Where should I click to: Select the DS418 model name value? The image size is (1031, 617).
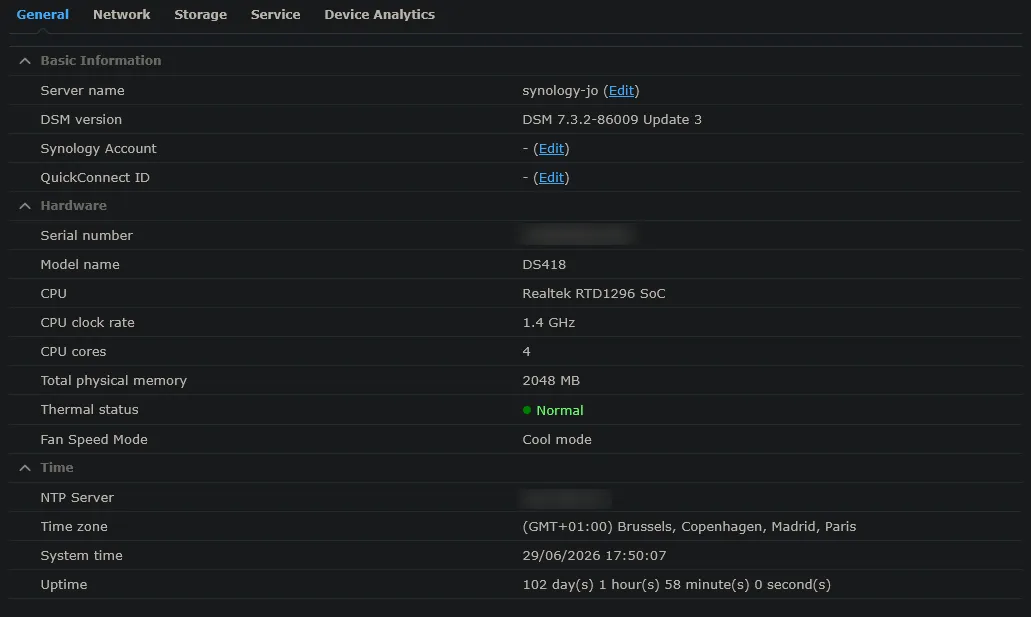point(544,264)
